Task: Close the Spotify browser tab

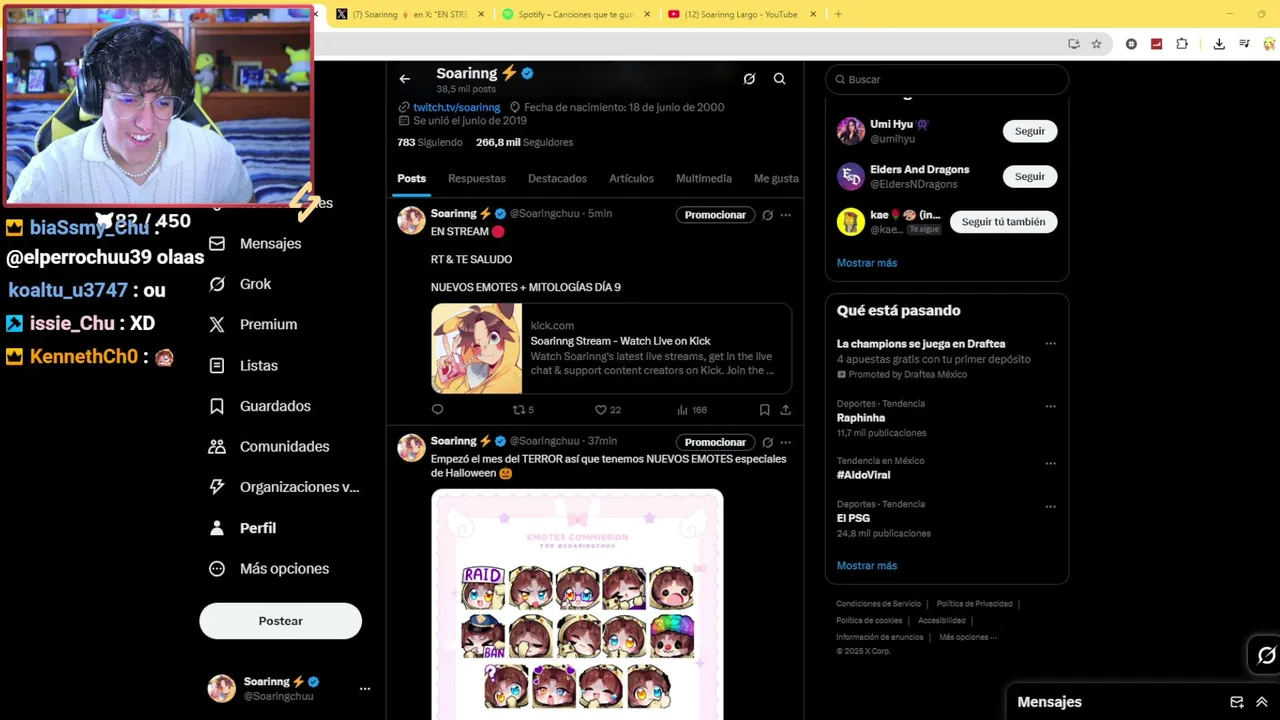Action: (647, 14)
